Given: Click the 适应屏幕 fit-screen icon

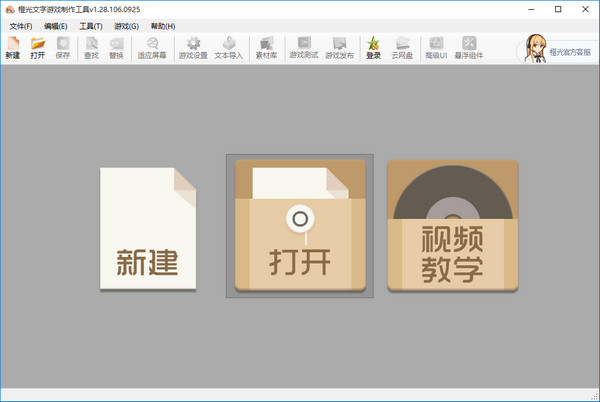Looking at the screenshot, I should (152, 48).
